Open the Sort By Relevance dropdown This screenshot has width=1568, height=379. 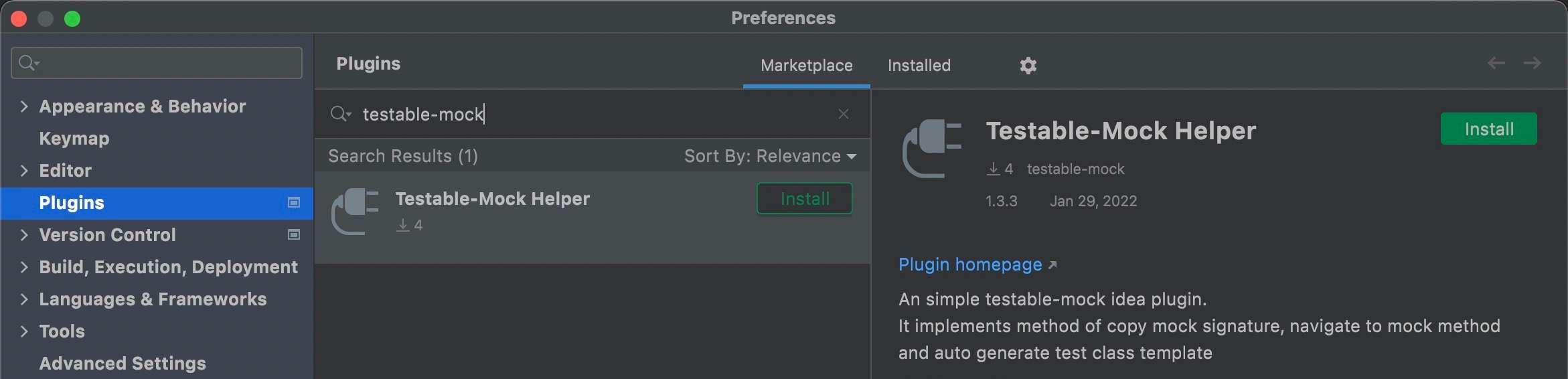coord(770,156)
